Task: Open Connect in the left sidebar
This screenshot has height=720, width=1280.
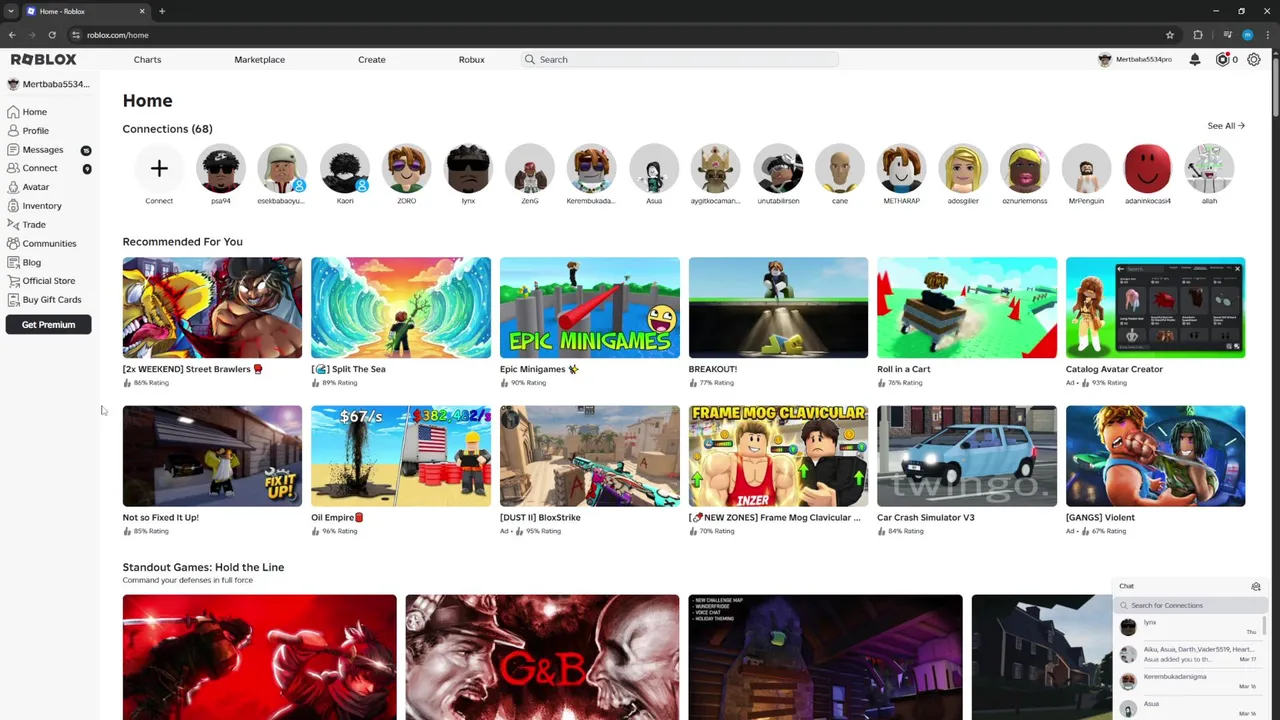Action: [39, 168]
